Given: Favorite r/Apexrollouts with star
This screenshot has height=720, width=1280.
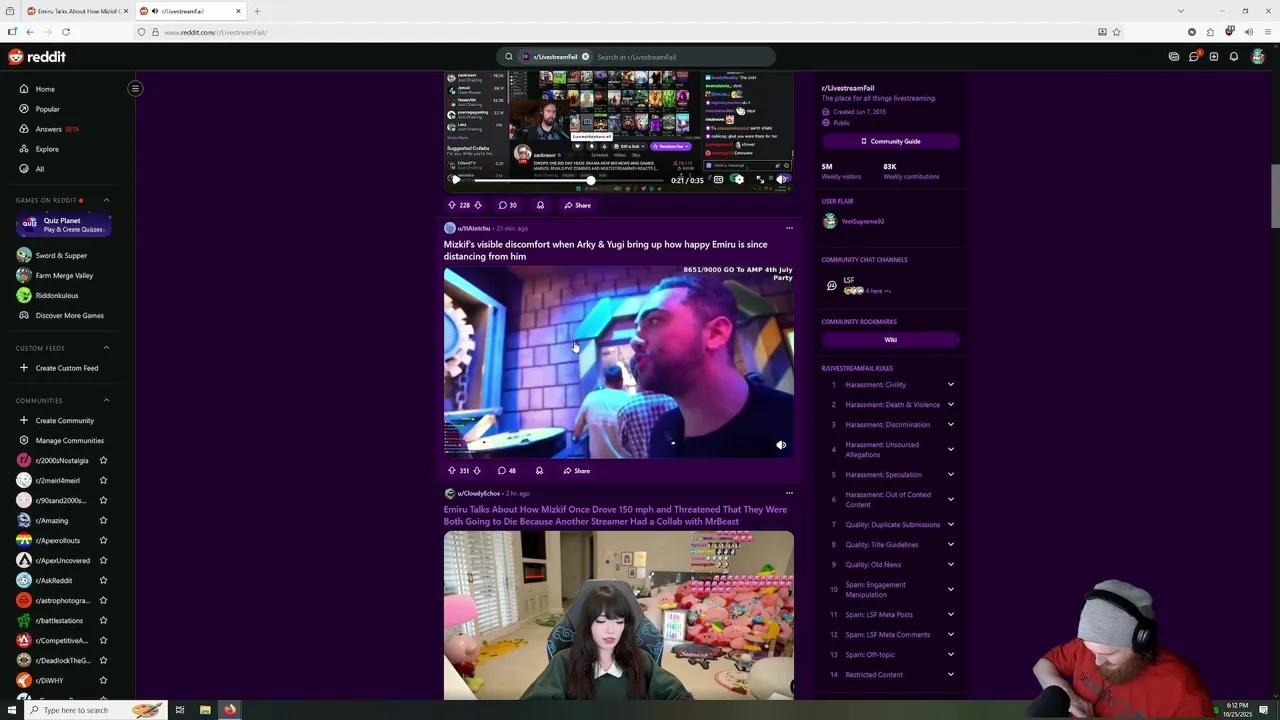Looking at the screenshot, I should point(103,540).
